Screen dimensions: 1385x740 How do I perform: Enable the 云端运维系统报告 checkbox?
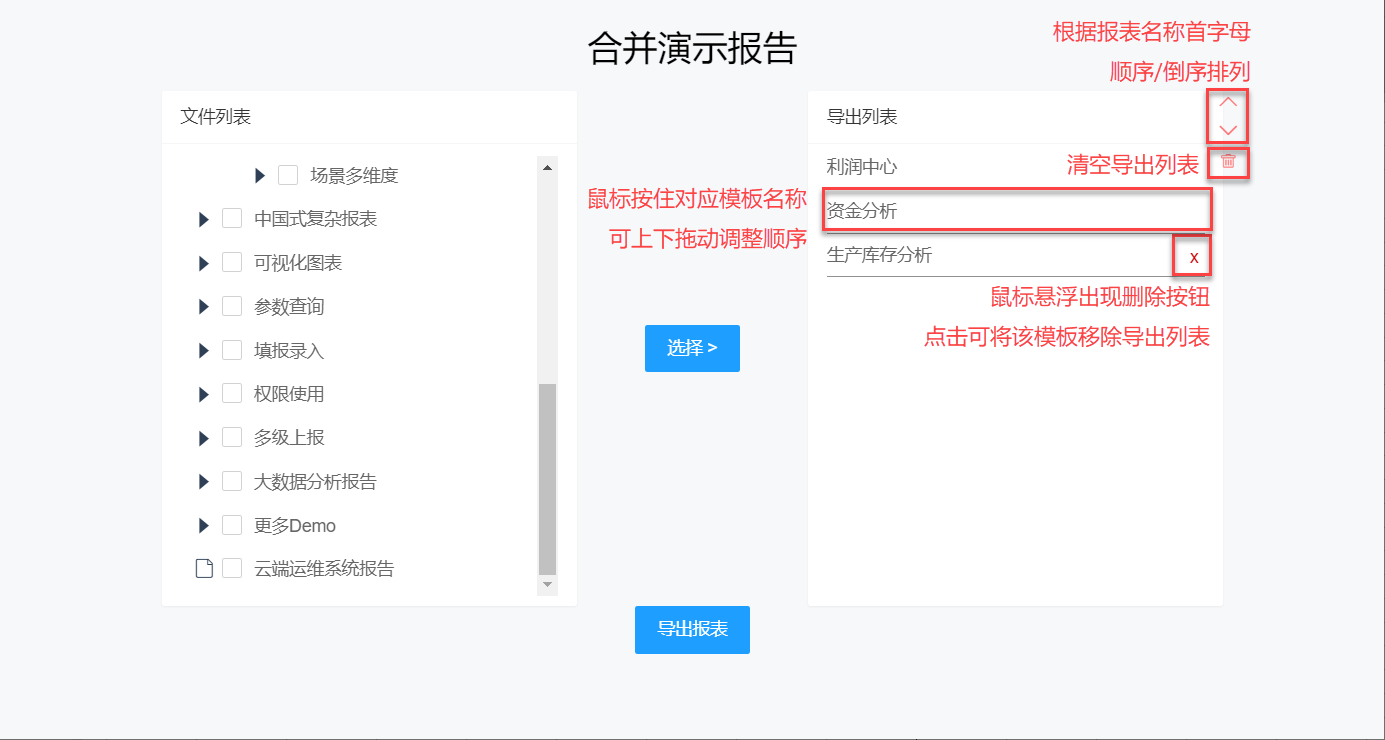point(232,569)
